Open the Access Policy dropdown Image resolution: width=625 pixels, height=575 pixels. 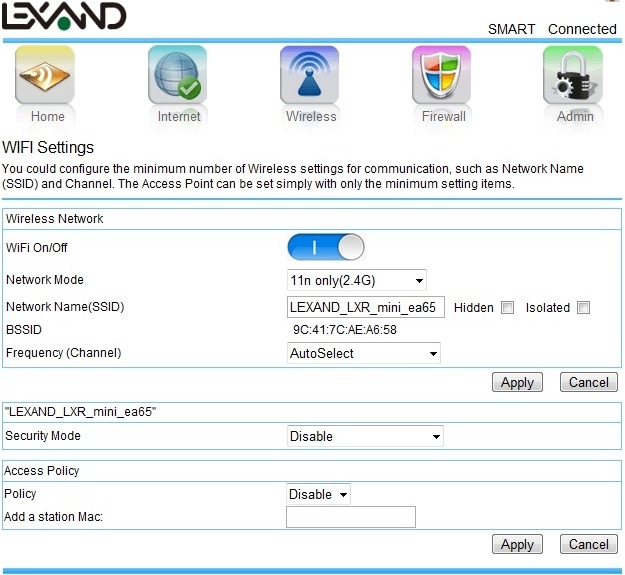point(319,494)
